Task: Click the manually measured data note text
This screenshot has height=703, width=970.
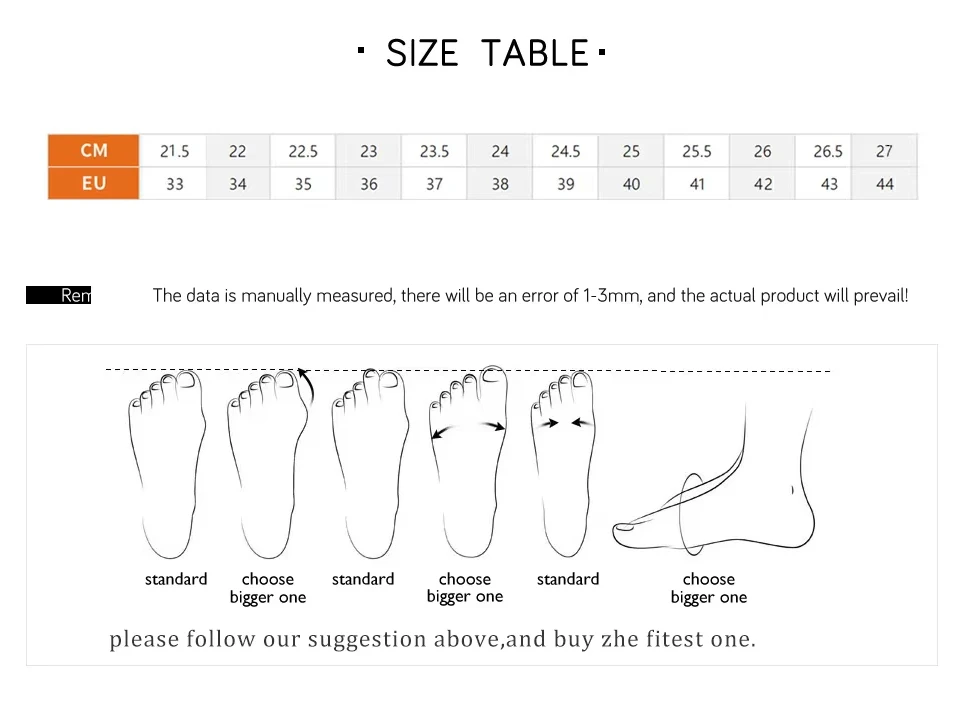Action: click(x=530, y=296)
